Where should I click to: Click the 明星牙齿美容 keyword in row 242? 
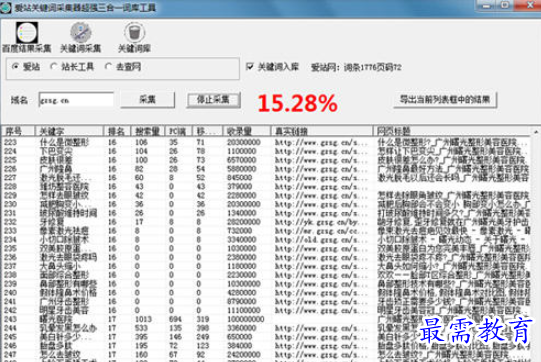(x=64, y=310)
